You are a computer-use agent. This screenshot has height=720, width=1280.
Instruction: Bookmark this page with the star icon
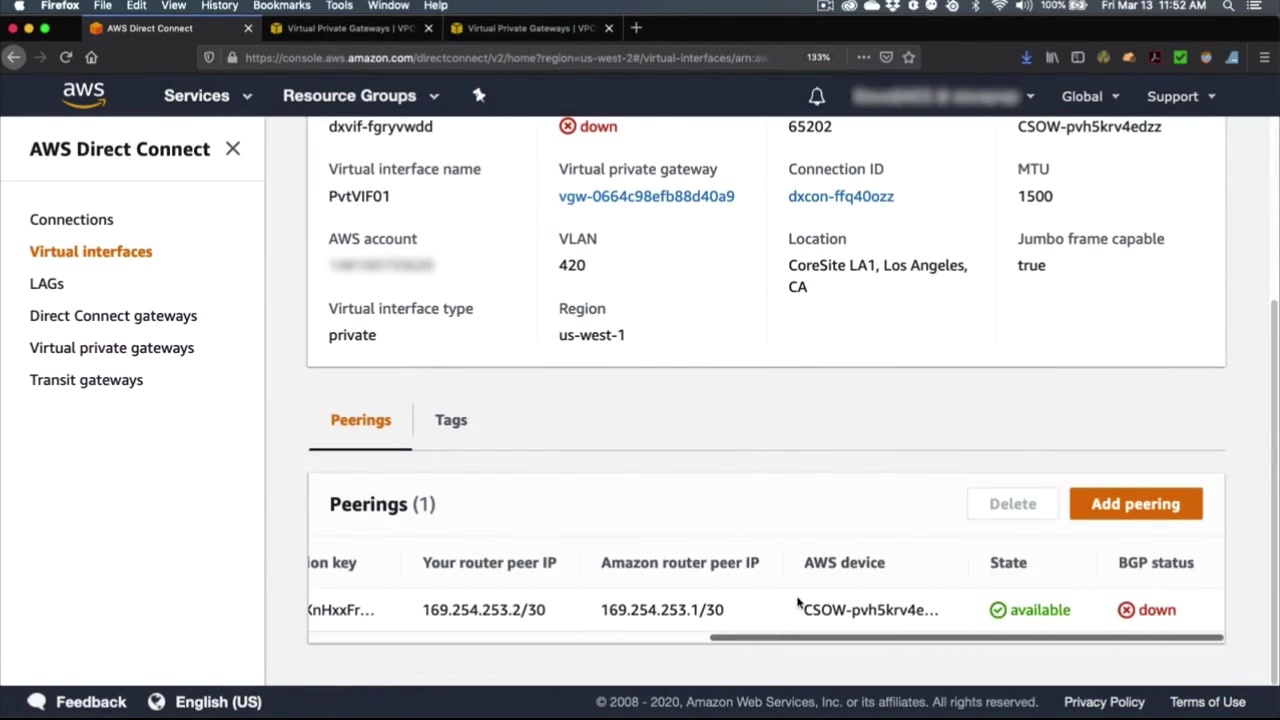pyautogui.click(x=909, y=57)
